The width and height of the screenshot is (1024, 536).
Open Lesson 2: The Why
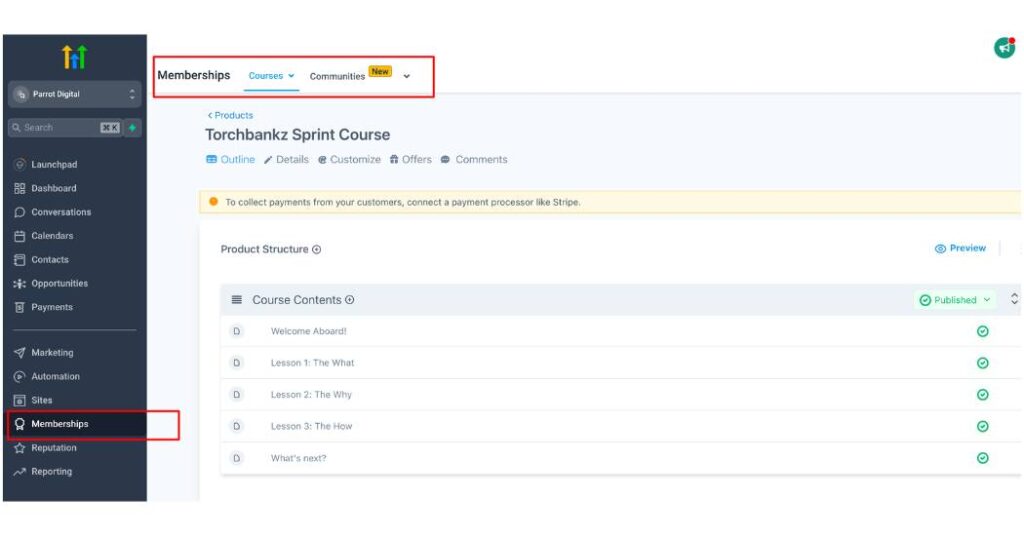pyautogui.click(x=311, y=394)
